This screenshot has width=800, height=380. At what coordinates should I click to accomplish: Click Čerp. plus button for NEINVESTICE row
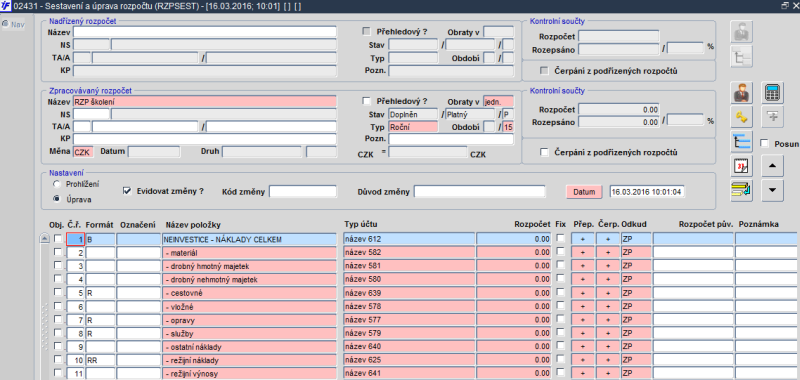point(608,239)
